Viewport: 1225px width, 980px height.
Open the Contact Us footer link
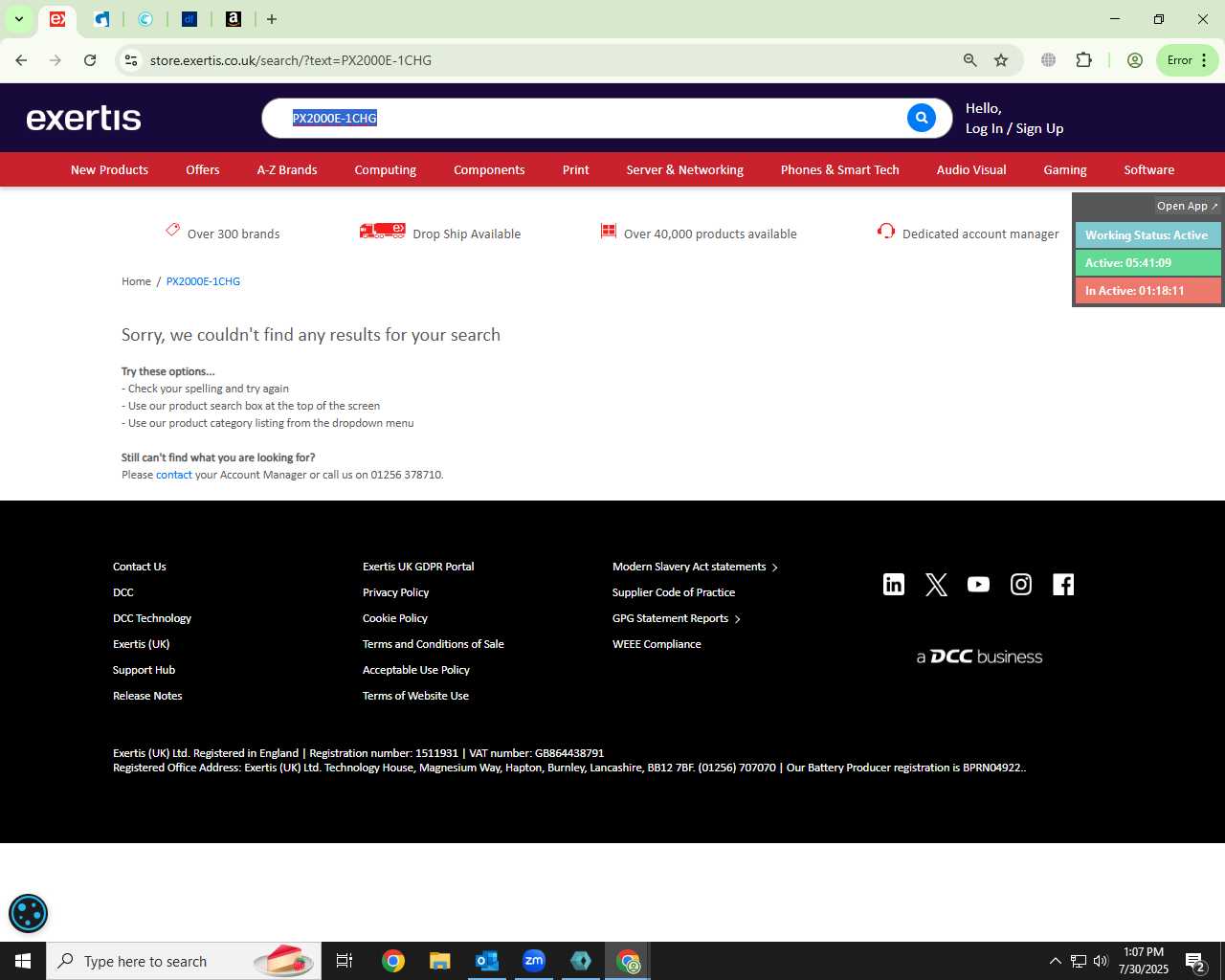tap(140, 567)
